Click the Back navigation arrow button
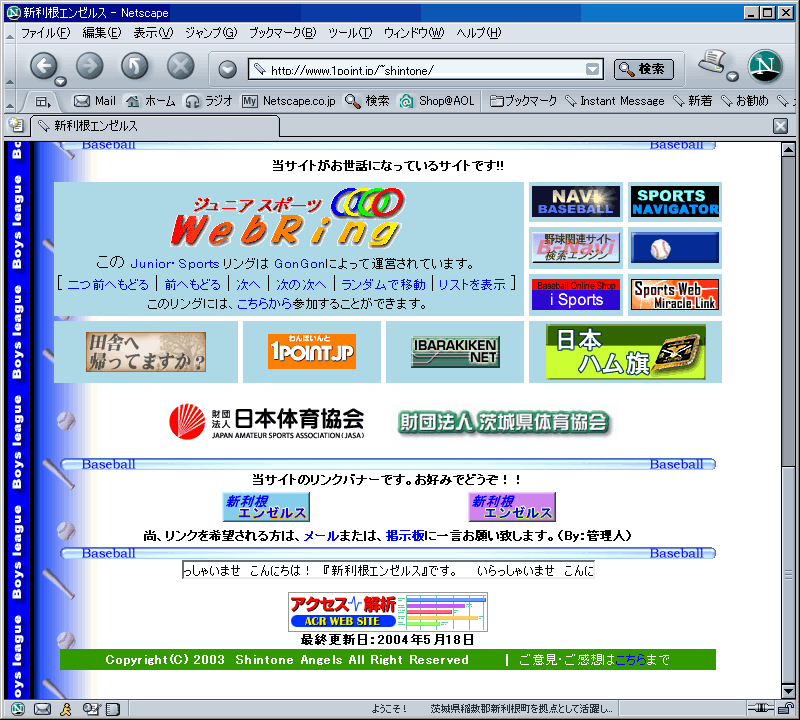This screenshot has height=720, width=800. [x=44, y=66]
